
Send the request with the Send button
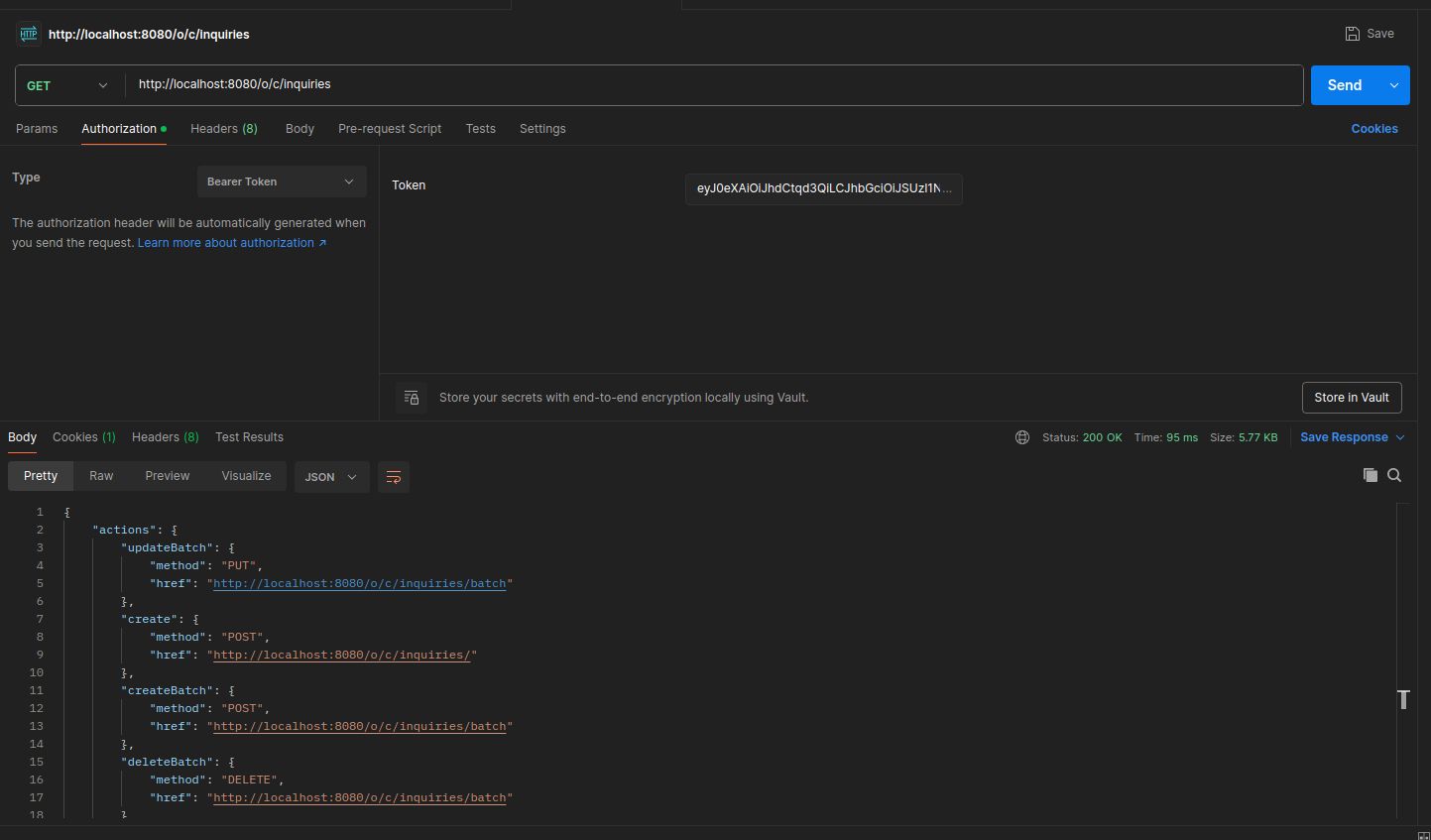1345,85
